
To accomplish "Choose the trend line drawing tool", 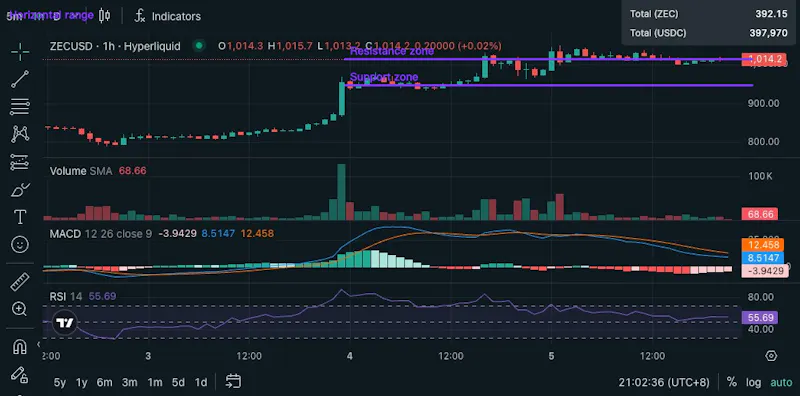I will (x=20, y=79).
